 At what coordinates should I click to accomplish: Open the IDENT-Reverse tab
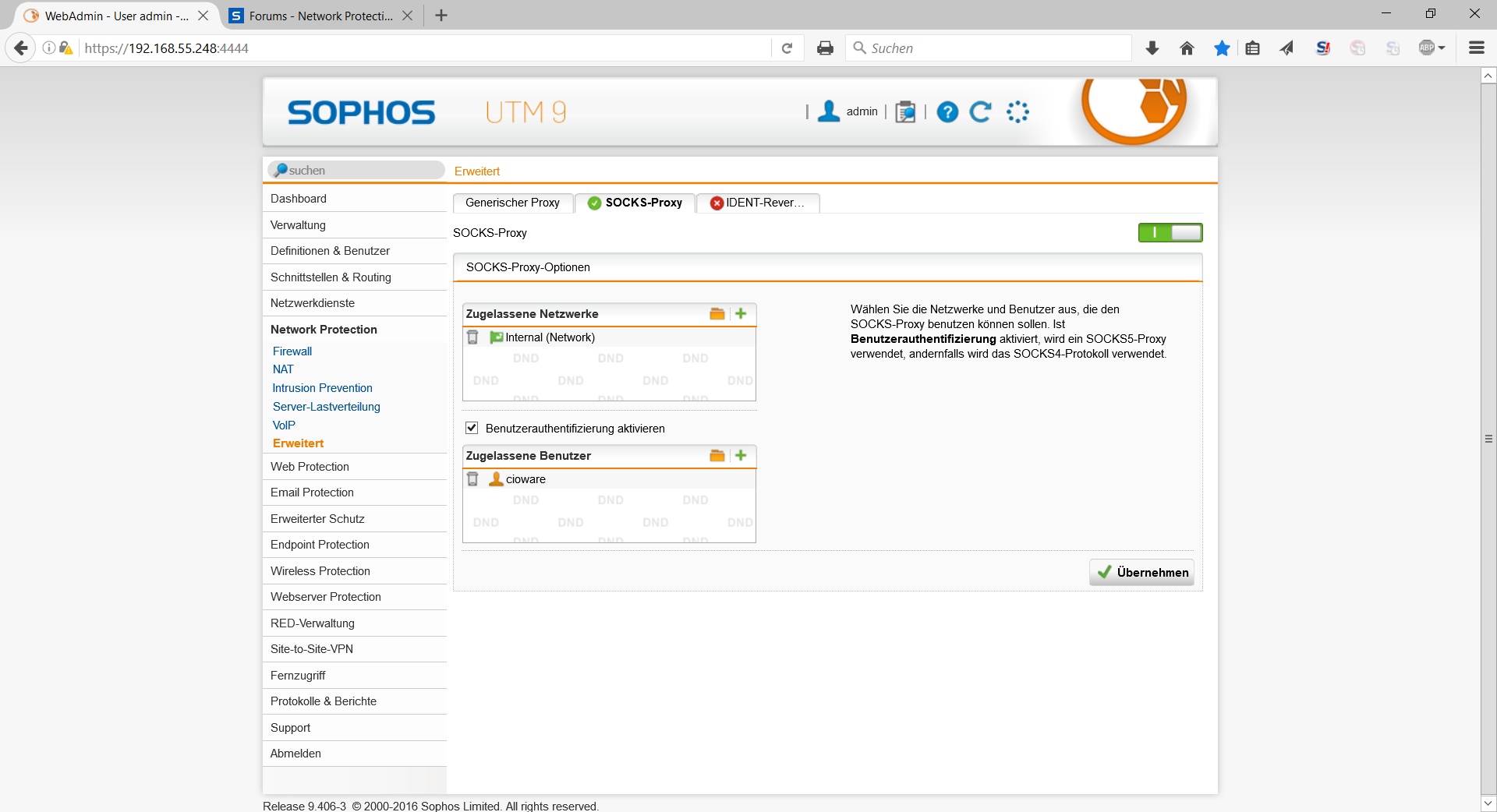[x=758, y=203]
